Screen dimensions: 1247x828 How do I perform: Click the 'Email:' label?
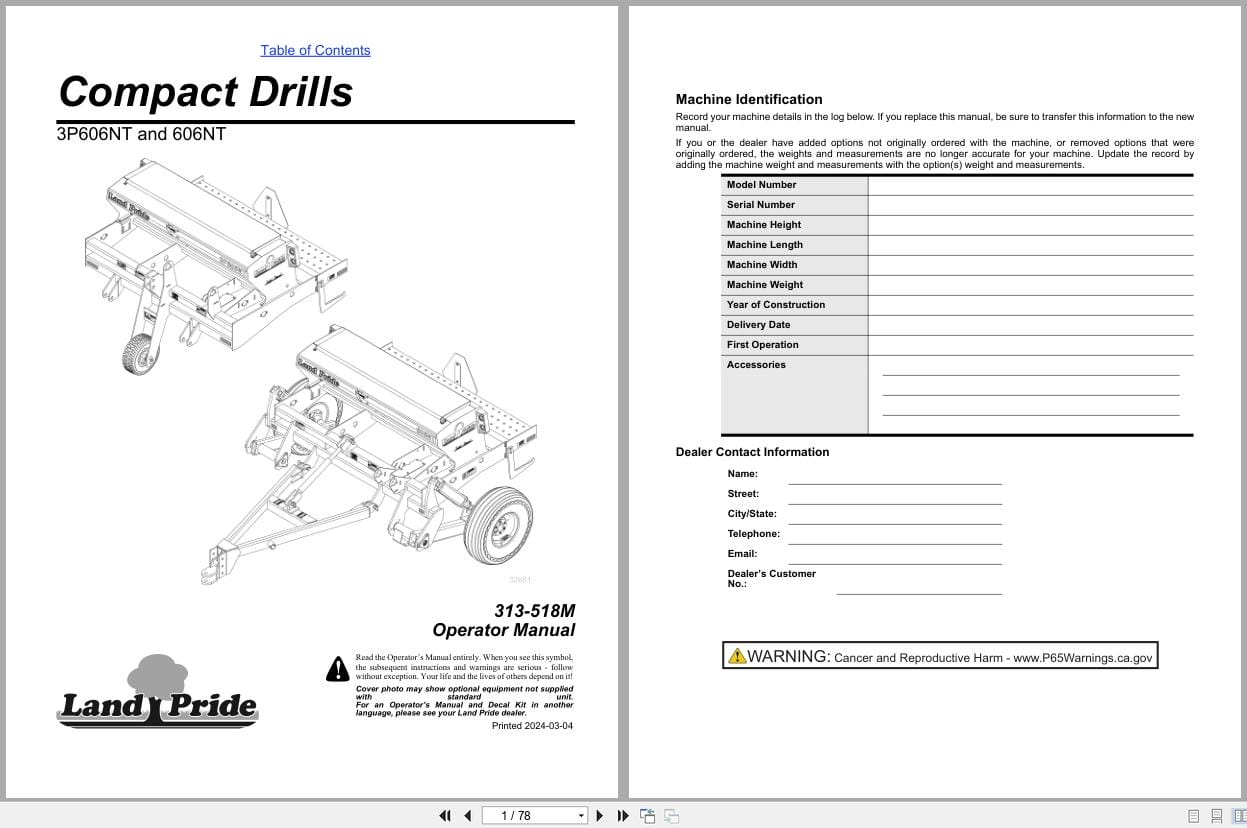tap(742, 554)
